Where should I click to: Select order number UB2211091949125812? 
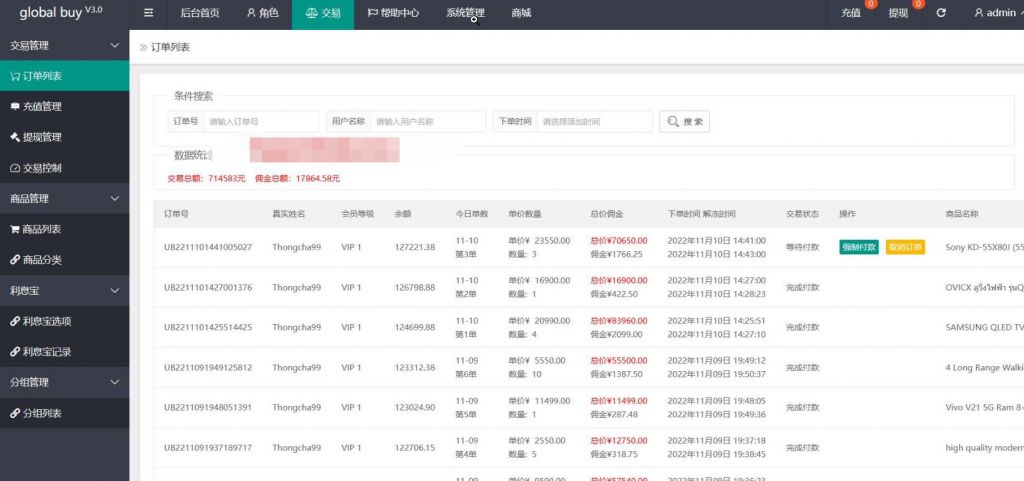pyautogui.click(x=208, y=367)
